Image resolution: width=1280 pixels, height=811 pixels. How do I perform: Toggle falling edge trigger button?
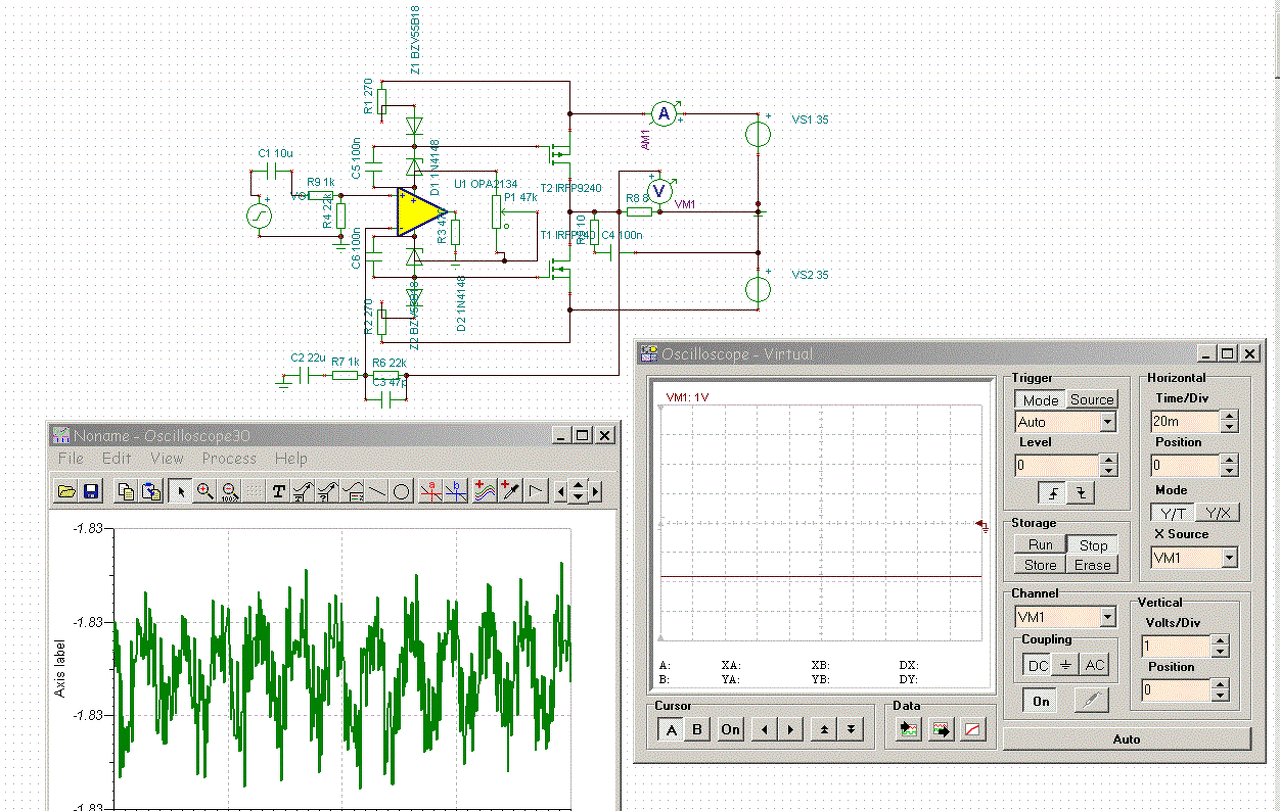pyautogui.click(x=1081, y=492)
